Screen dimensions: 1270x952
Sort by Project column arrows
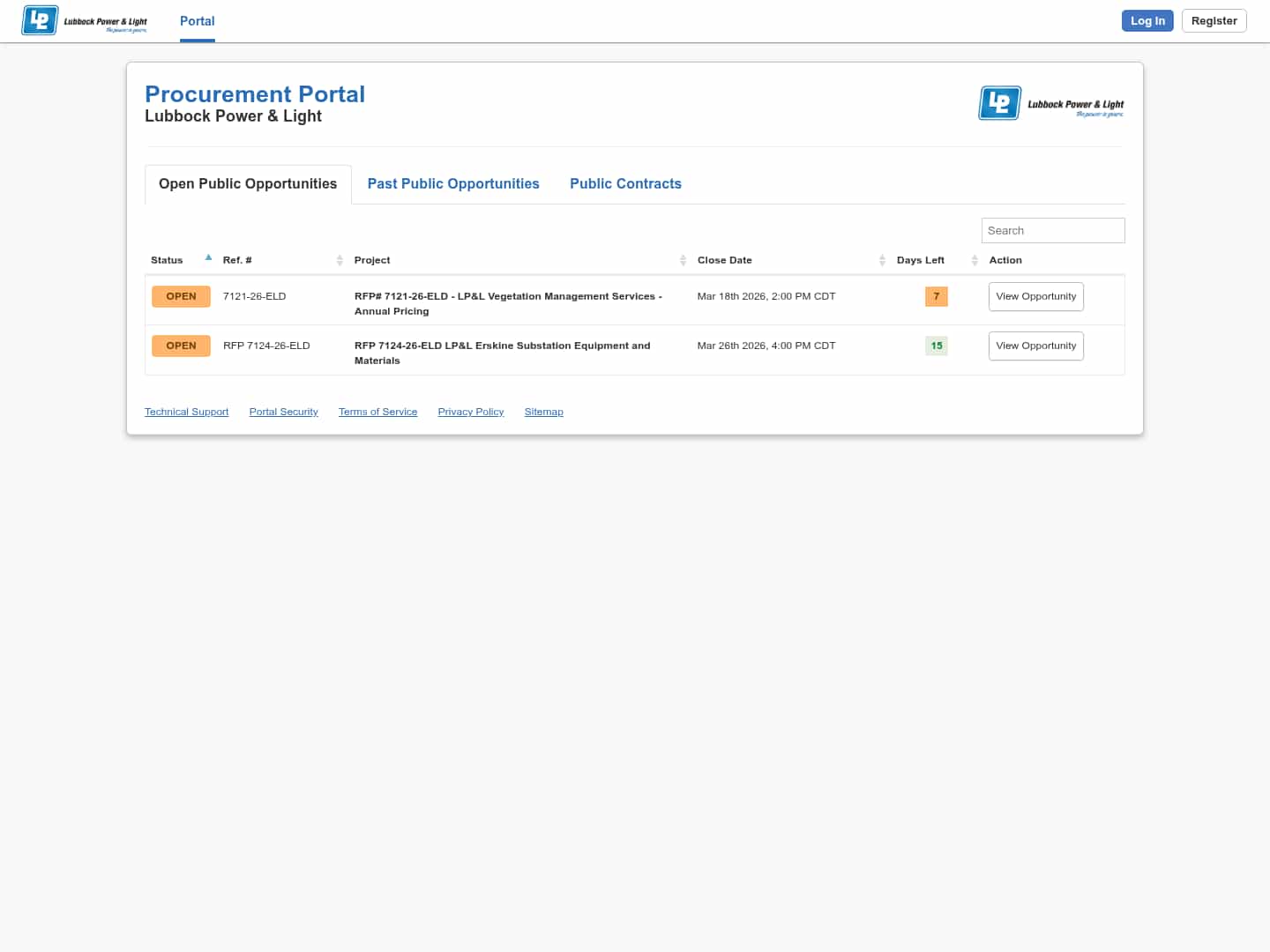click(x=683, y=260)
